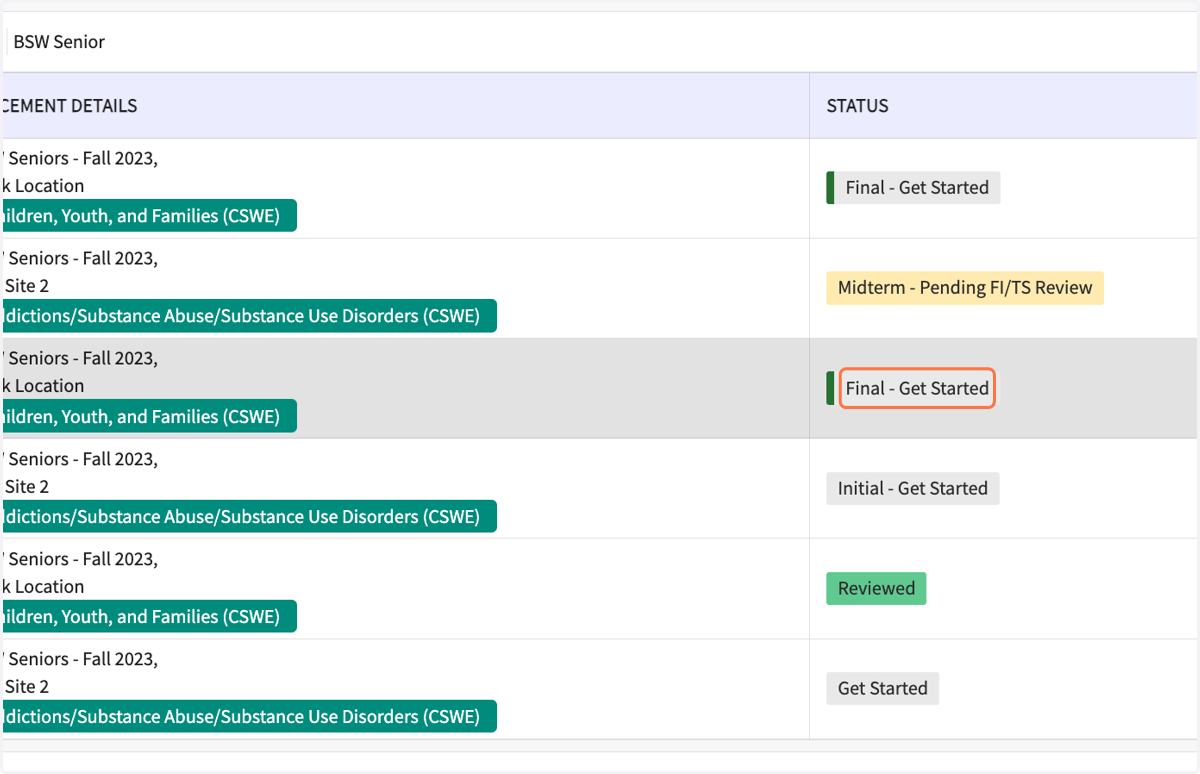1200x774 pixels.
Task: Click the Children, Youth, and Families tag in the first row
Action: click(148, 215)
